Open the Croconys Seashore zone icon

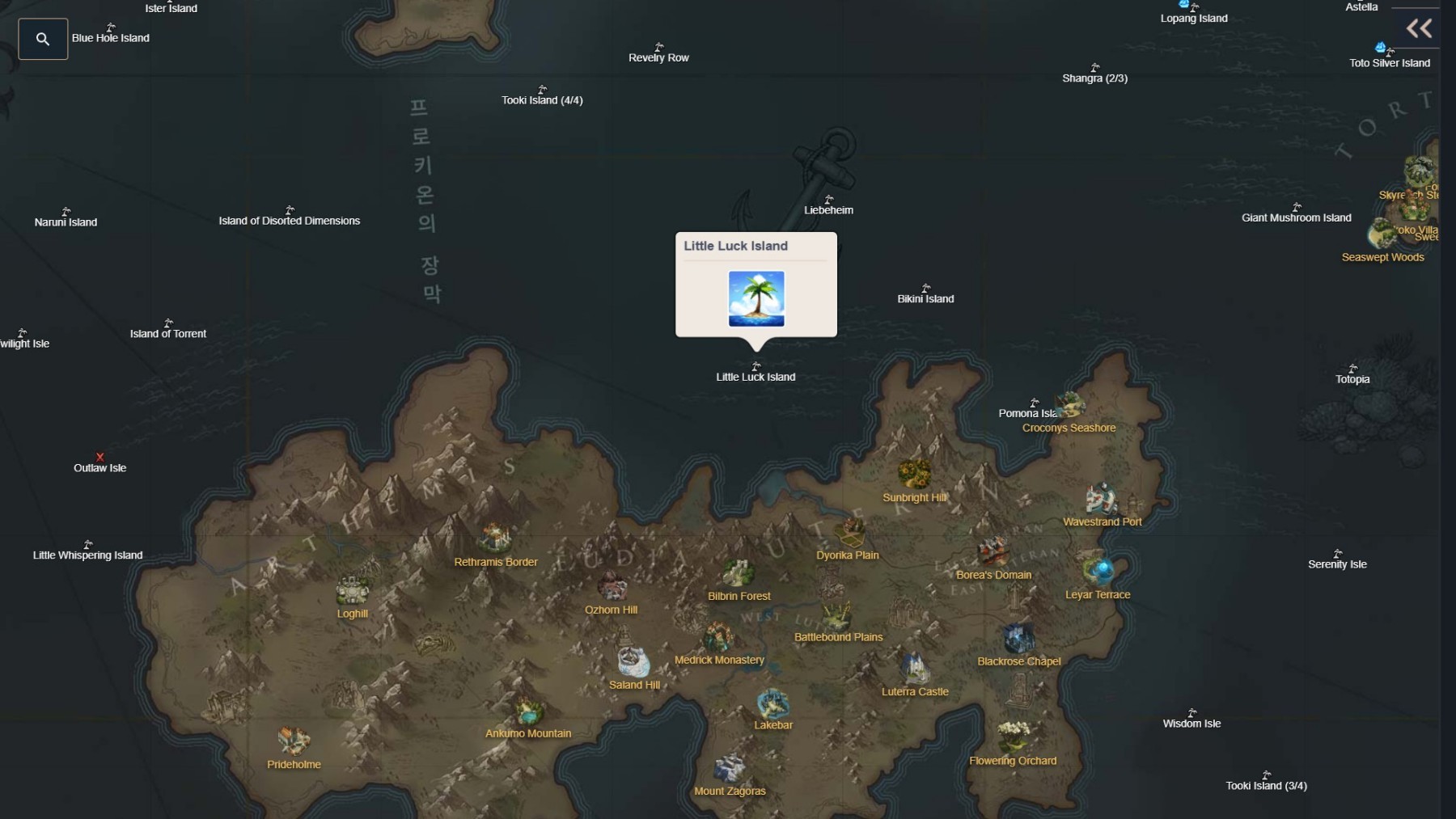pos(1069,404)
